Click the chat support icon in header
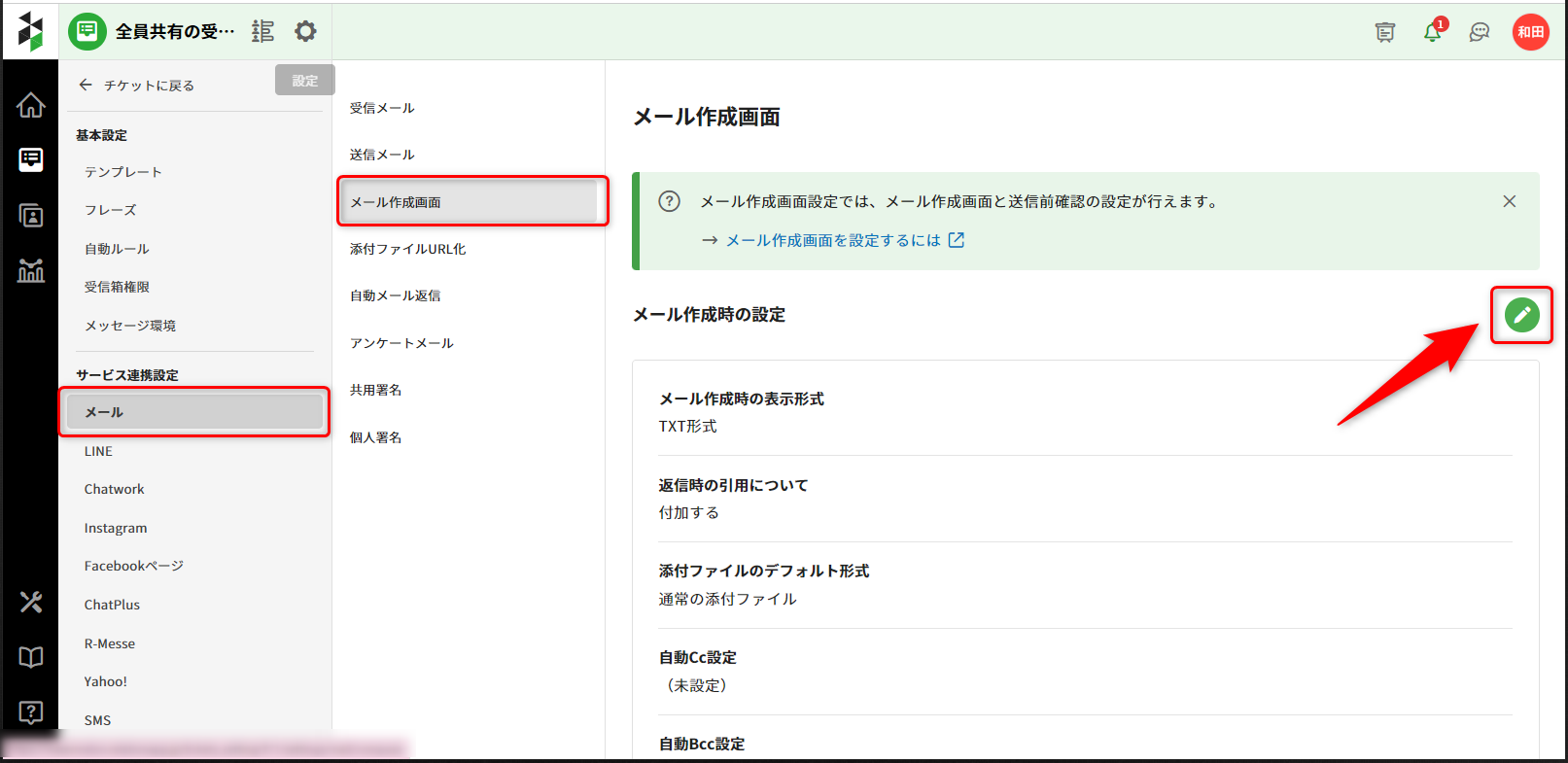The height and width of the screenshot is (763, 1568). (x=1479, y=32)
